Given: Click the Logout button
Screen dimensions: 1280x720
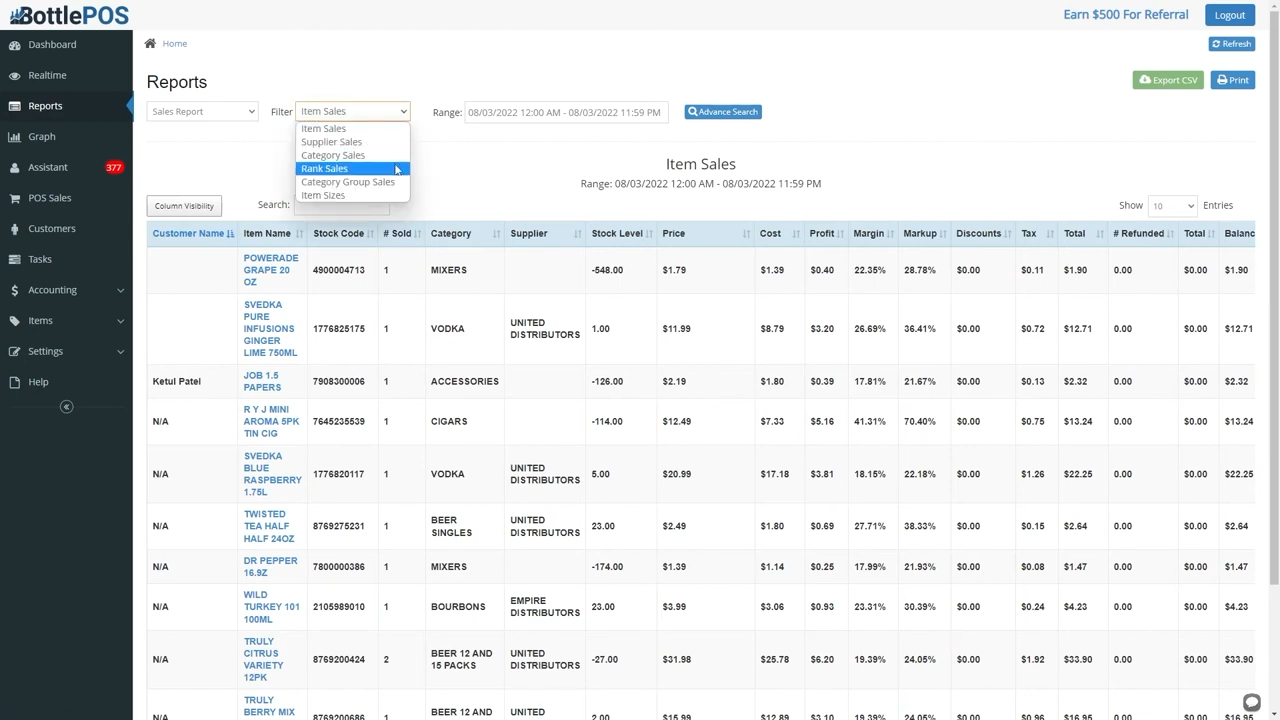Looking at the screenshot, I should pyautogui.click(x=1230, y=15).
